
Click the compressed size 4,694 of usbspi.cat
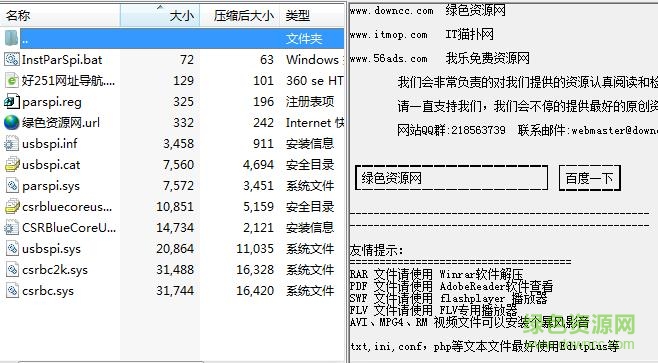click(x=258, y=165)
